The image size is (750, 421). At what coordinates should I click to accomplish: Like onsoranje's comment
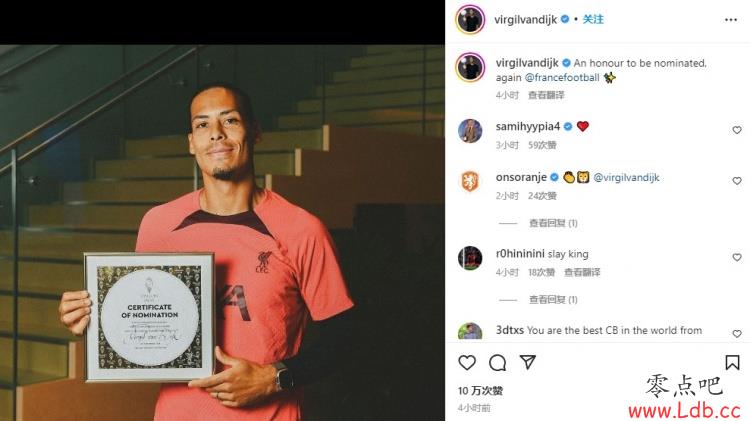point(737,181)
